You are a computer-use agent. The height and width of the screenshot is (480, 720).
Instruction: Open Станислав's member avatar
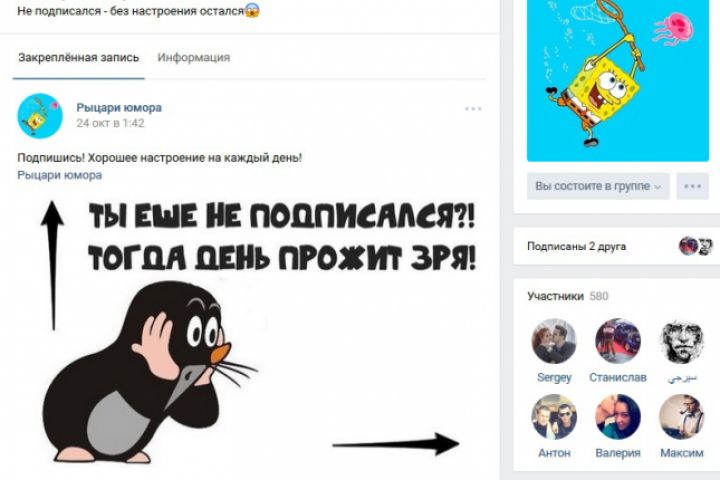(x=618, y=341)
